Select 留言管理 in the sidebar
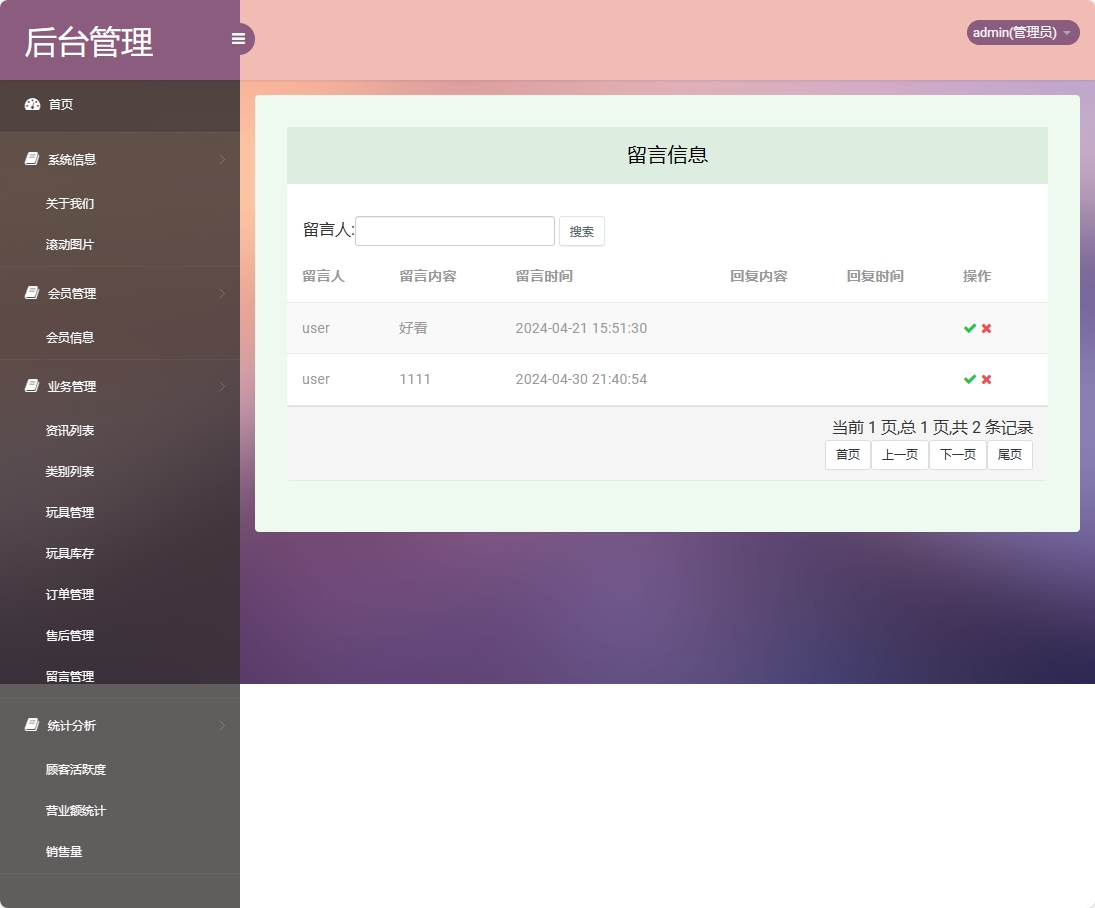Image resolution: width=1095 pixels, height=908 pixels. (69, 676)
